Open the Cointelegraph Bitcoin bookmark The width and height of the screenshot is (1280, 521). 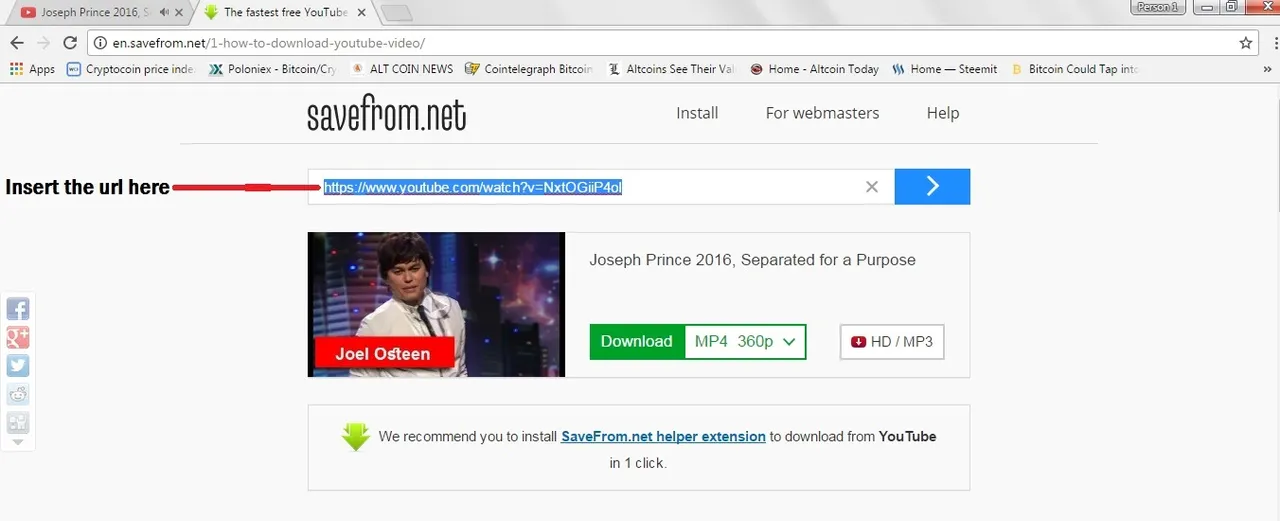pos(529,69)
